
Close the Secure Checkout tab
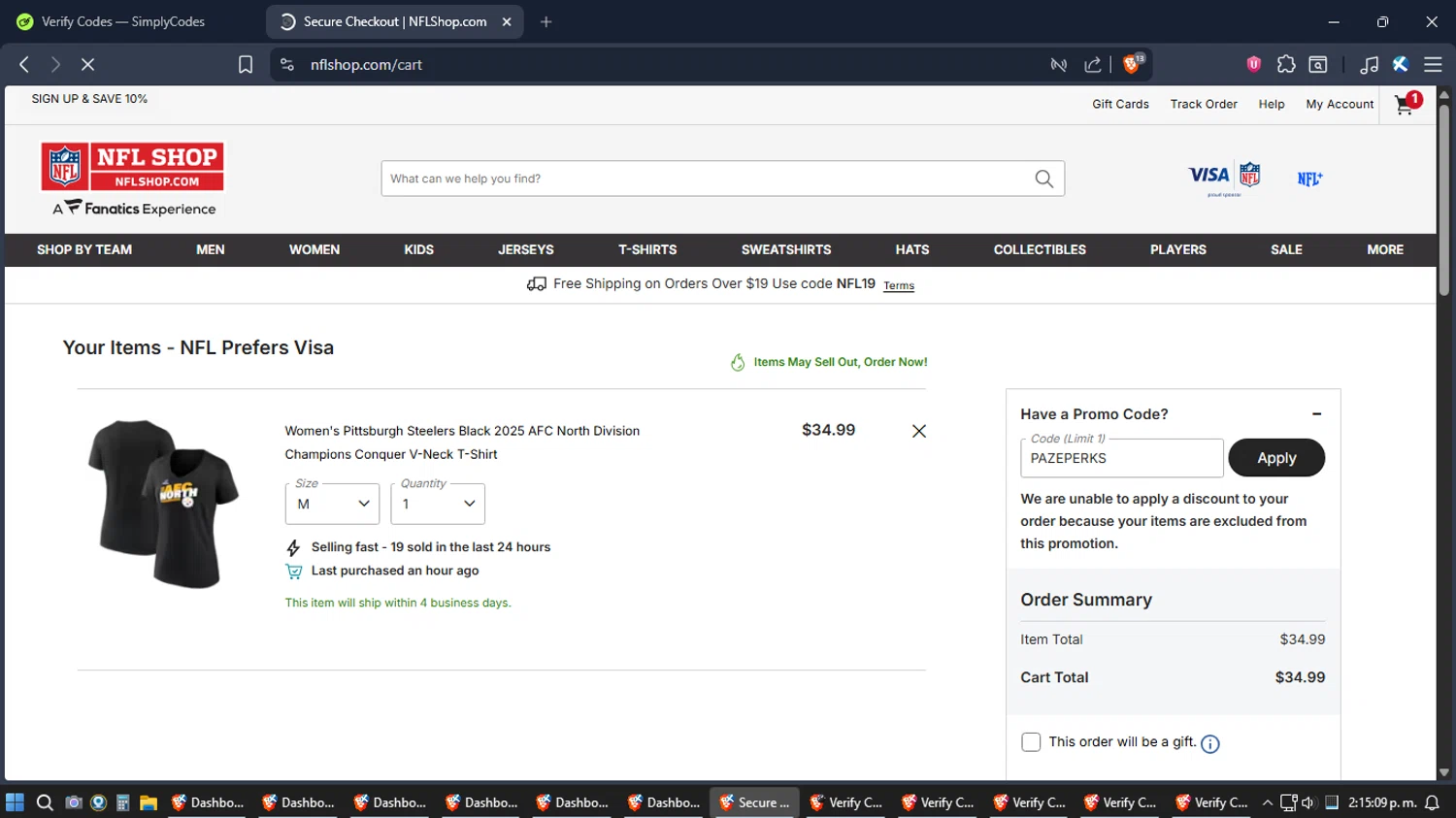[x=507, y=21]
